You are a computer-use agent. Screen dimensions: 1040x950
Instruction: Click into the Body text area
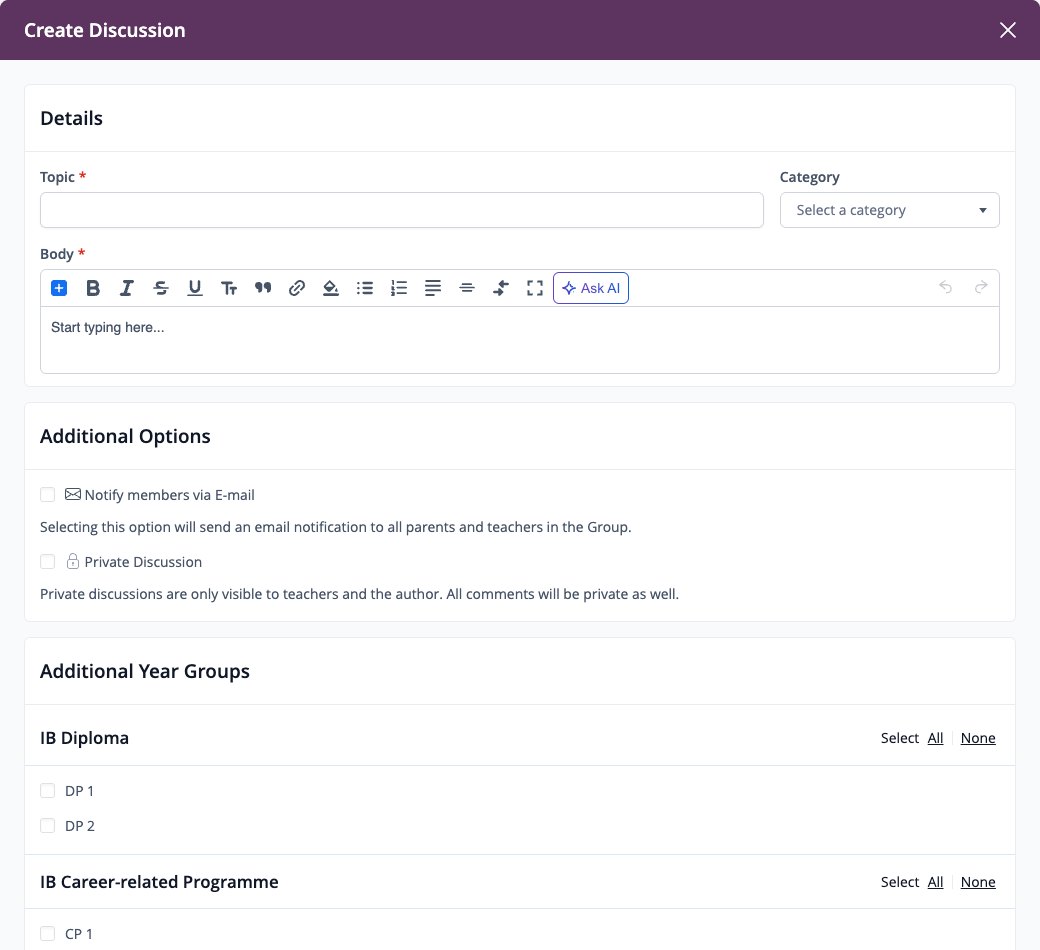520,340
